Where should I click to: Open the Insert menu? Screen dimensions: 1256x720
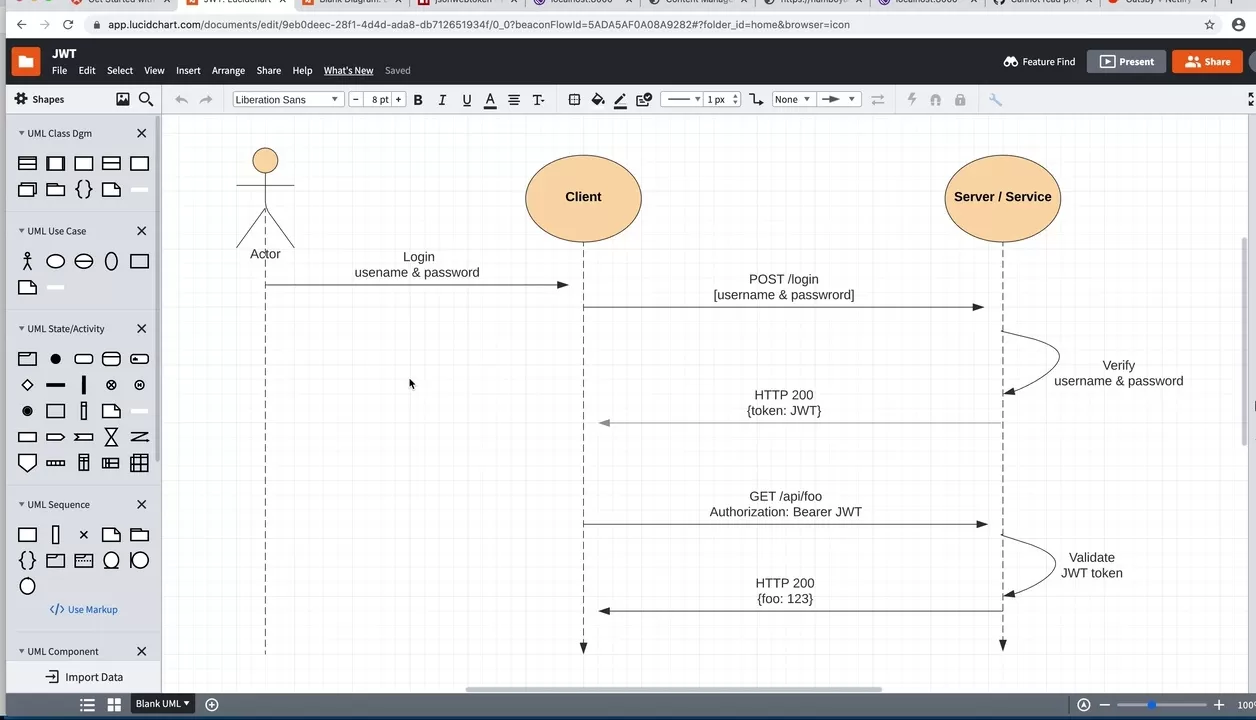point(188,70)
